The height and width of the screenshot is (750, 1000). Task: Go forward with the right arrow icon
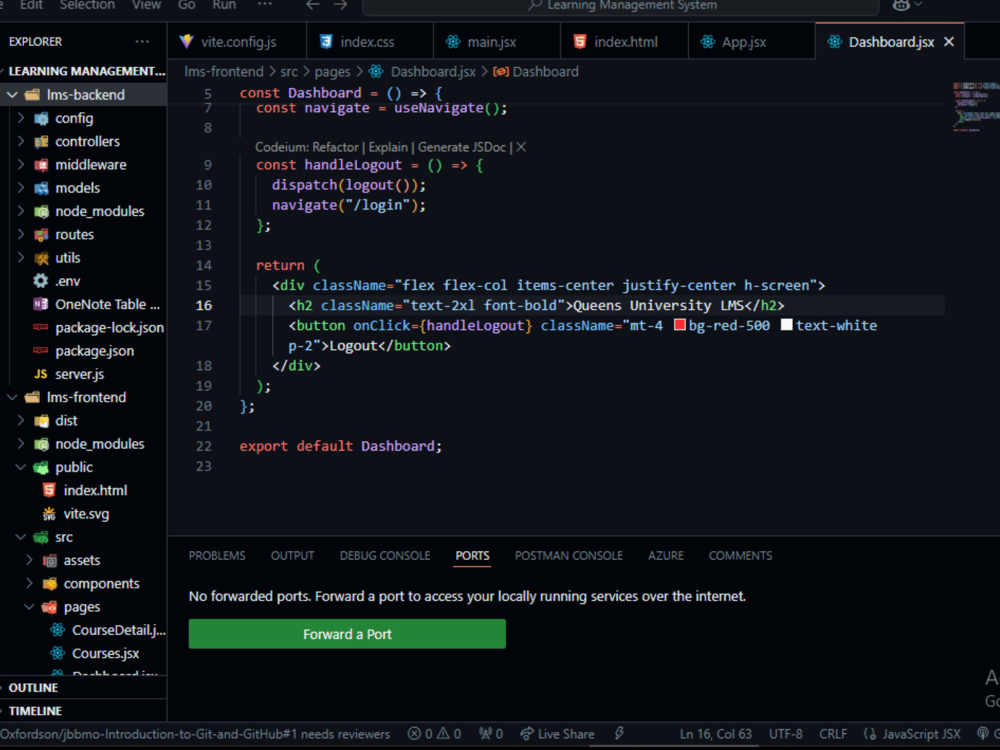(x=341, y=5)
